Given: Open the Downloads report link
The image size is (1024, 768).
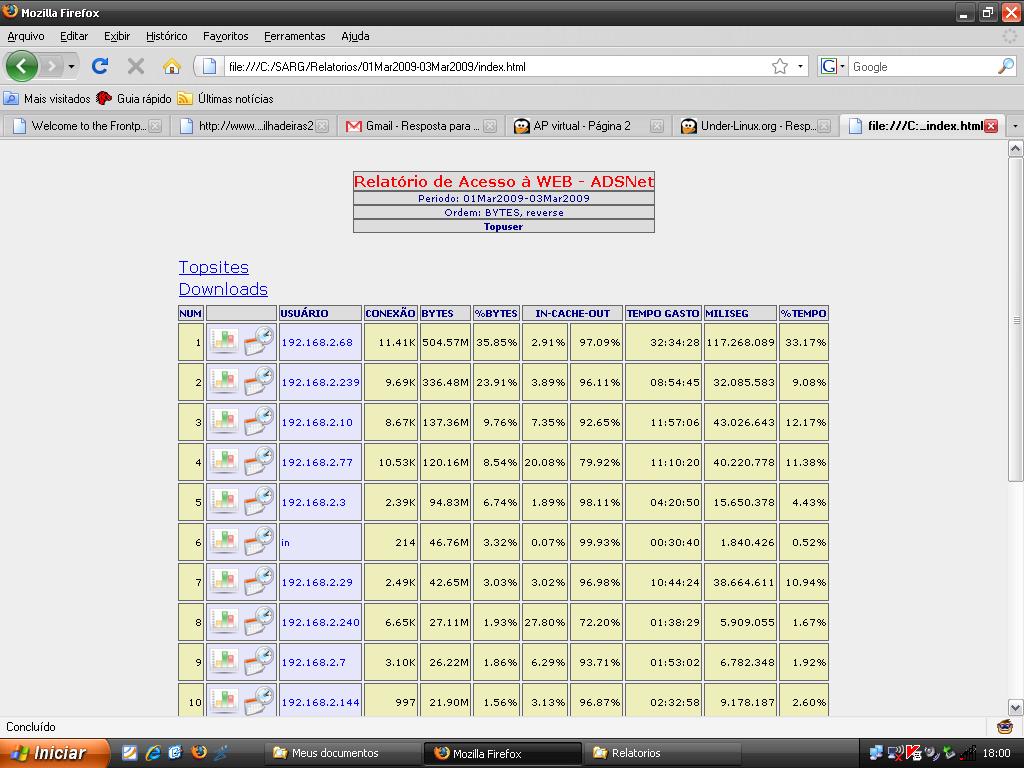Looking at the screenshot, I should point(223,289).
